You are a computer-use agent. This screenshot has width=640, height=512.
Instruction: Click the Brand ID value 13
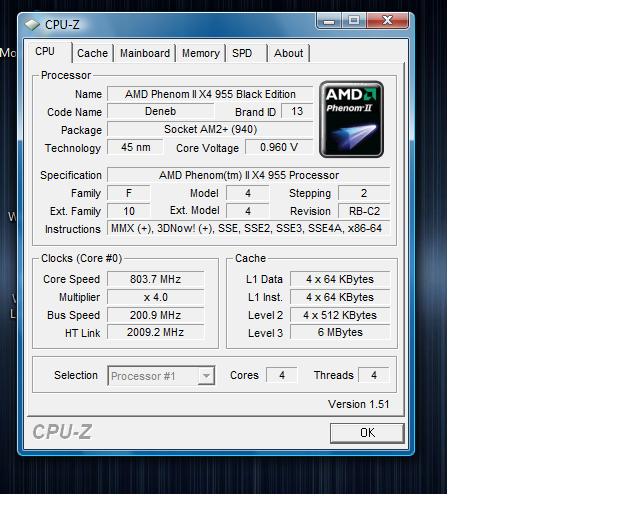click(297, 111)
